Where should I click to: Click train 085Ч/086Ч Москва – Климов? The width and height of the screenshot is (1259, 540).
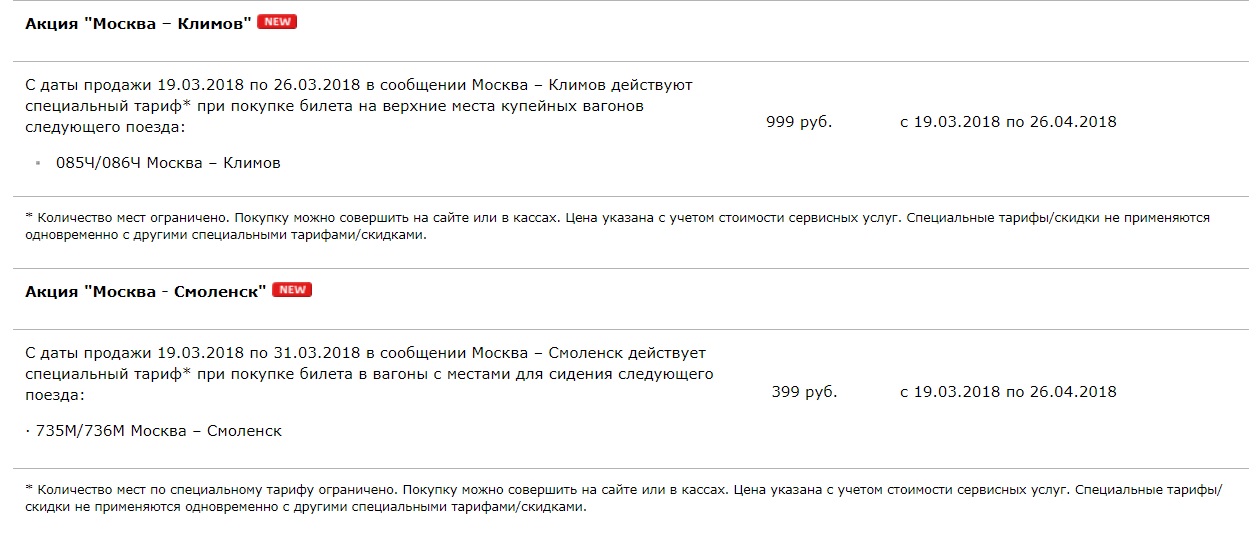(x=168, y=163)
